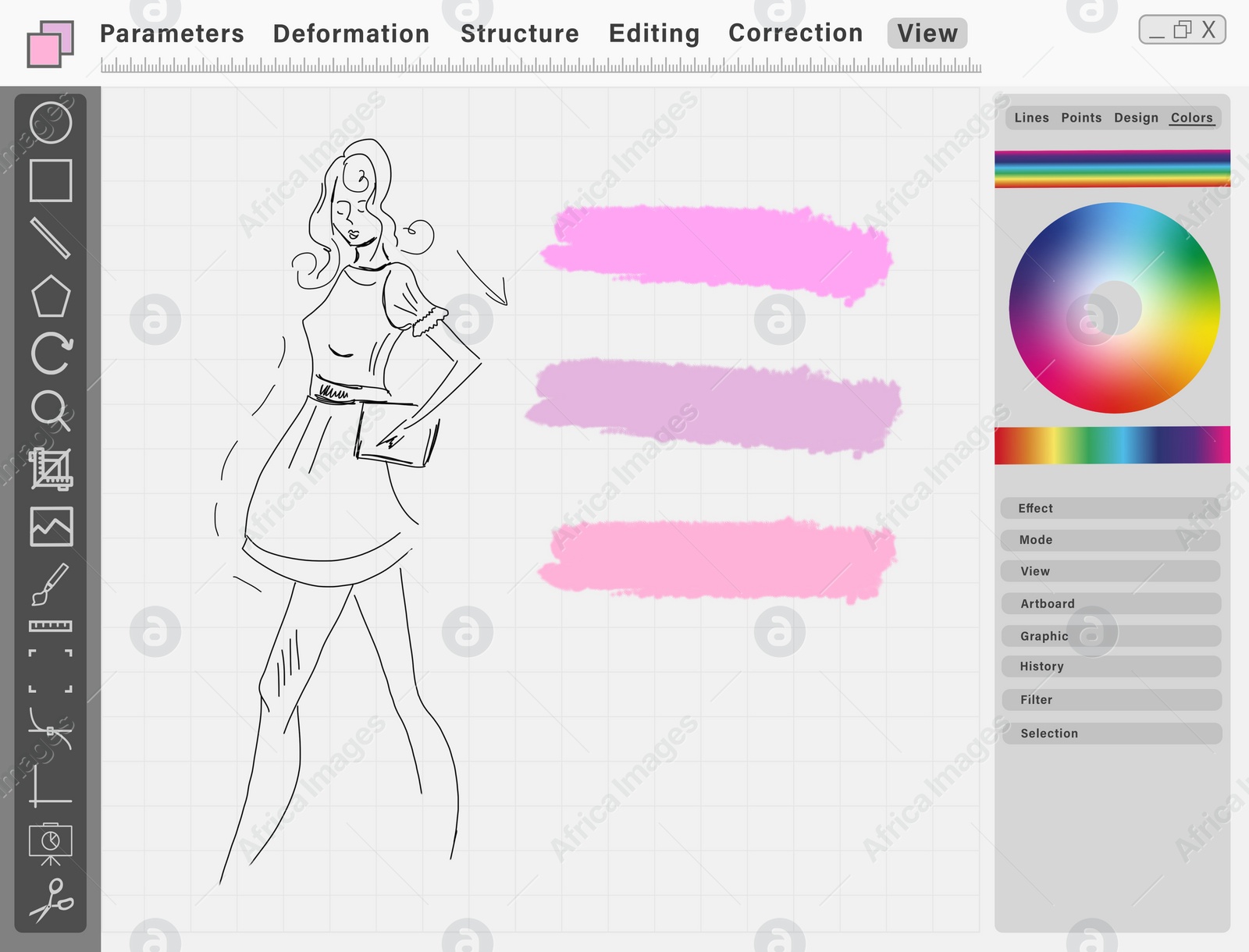1249x952 pixels.
Task: Open the Deformation menu
Action: pos(351,34)
